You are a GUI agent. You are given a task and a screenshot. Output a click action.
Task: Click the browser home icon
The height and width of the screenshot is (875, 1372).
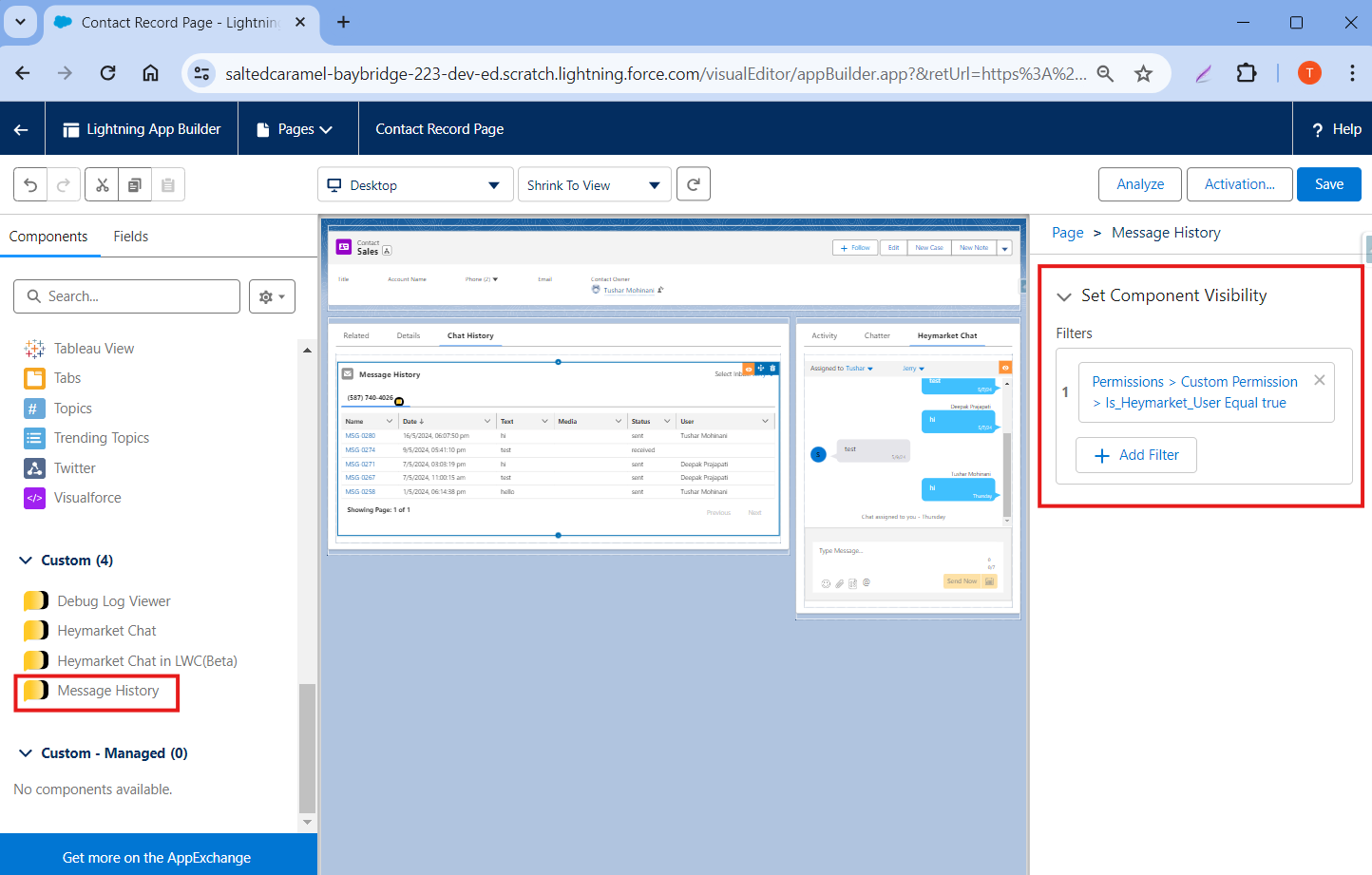(x=150, y=73)
